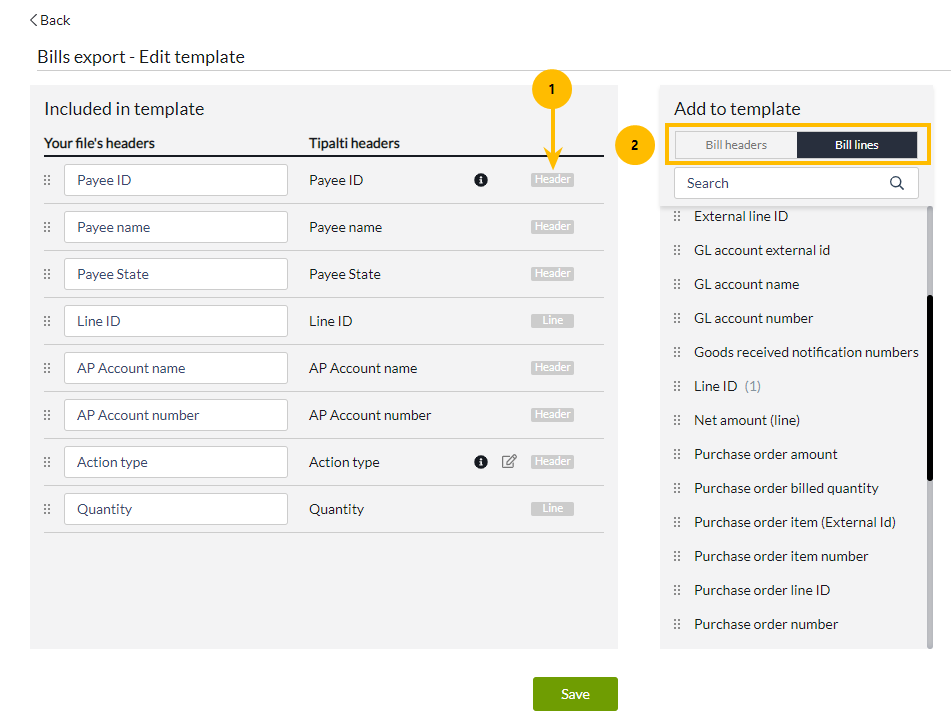This screenshot has width=951, height=723.
Task: Click the Line badge on Line ID row
Action: point(552,320)
